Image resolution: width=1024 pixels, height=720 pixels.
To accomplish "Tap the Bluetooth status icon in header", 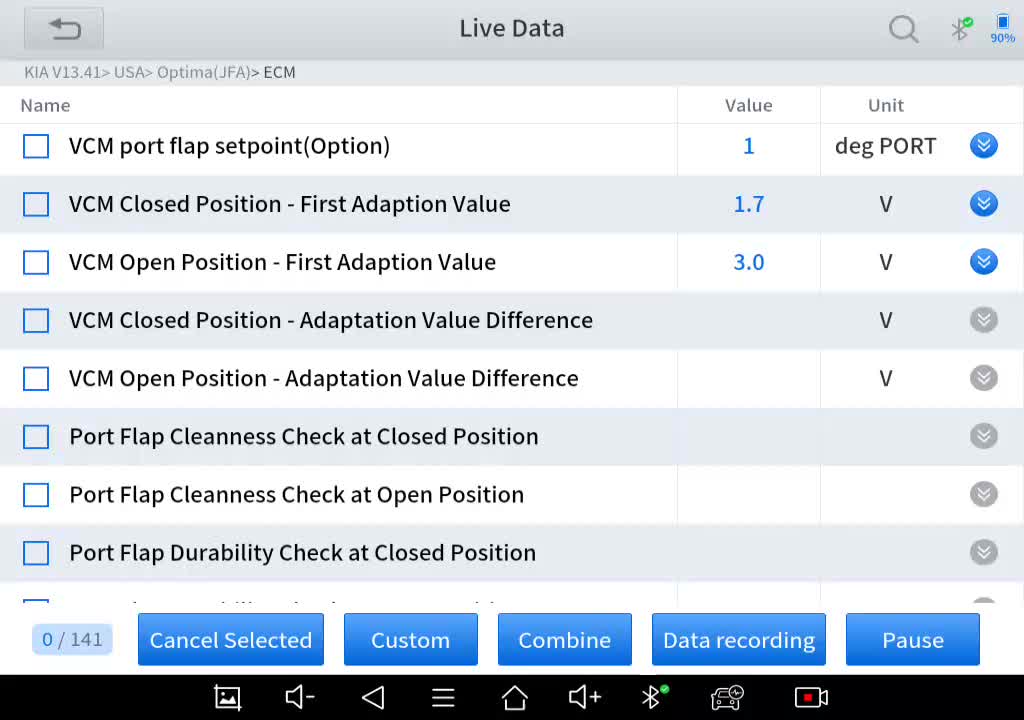I will pyautogui.click(x=961, y=29).
